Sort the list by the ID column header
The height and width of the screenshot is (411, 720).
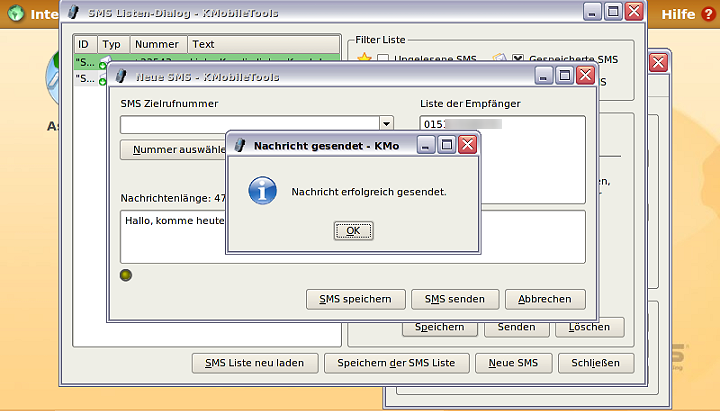[x=85, y=44]
